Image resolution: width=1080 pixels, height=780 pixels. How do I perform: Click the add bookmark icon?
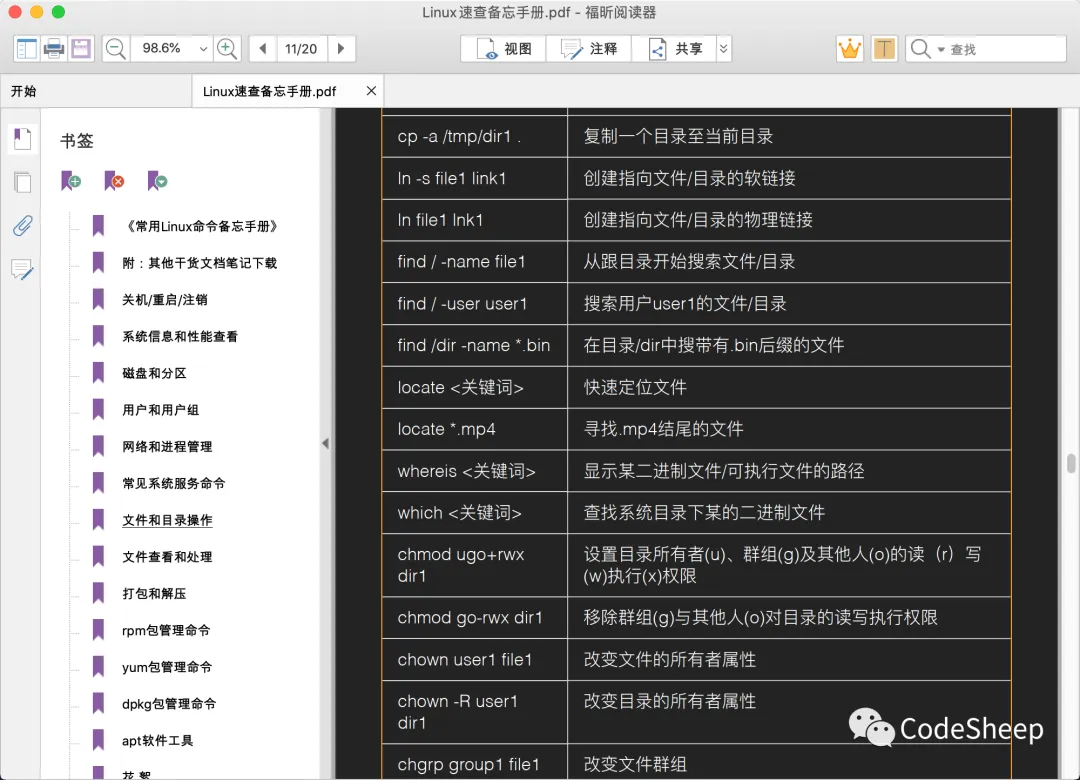click(x=71, y=181)
